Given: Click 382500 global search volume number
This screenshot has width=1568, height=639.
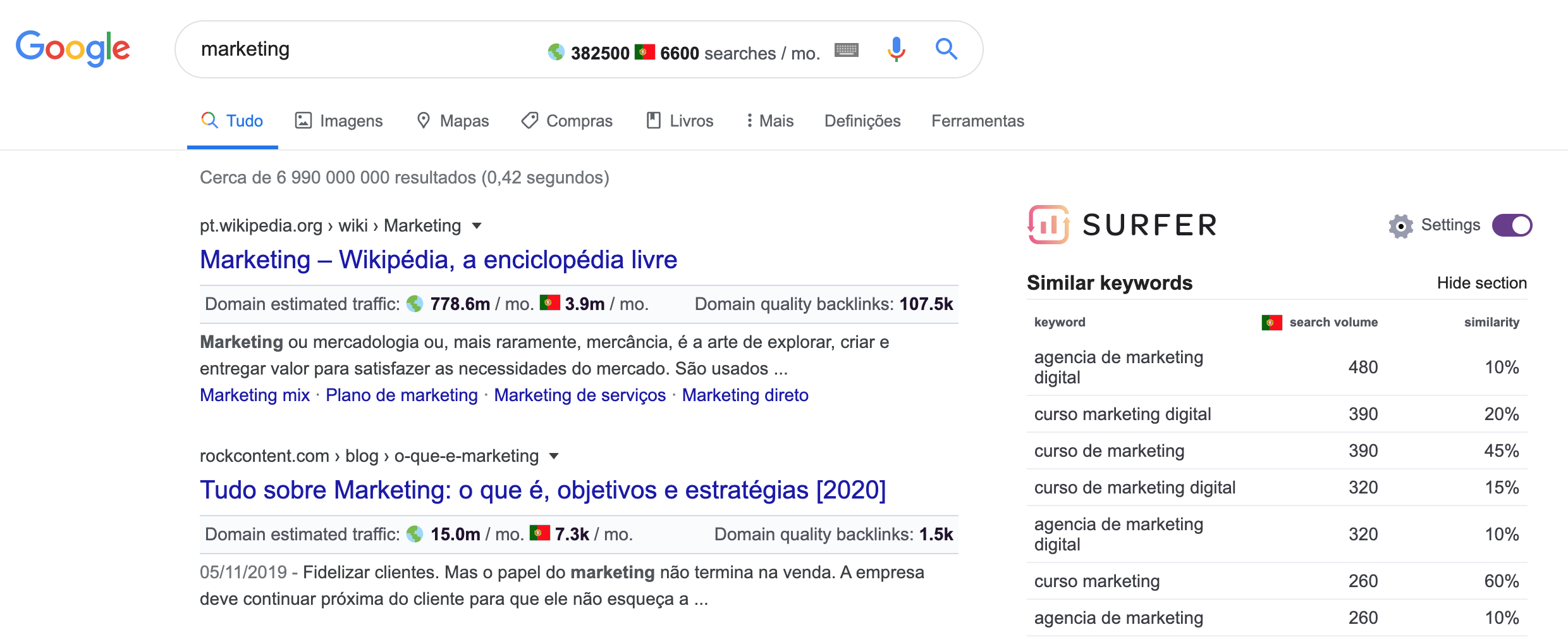Looking at the screenshot, I should (599, 53).
